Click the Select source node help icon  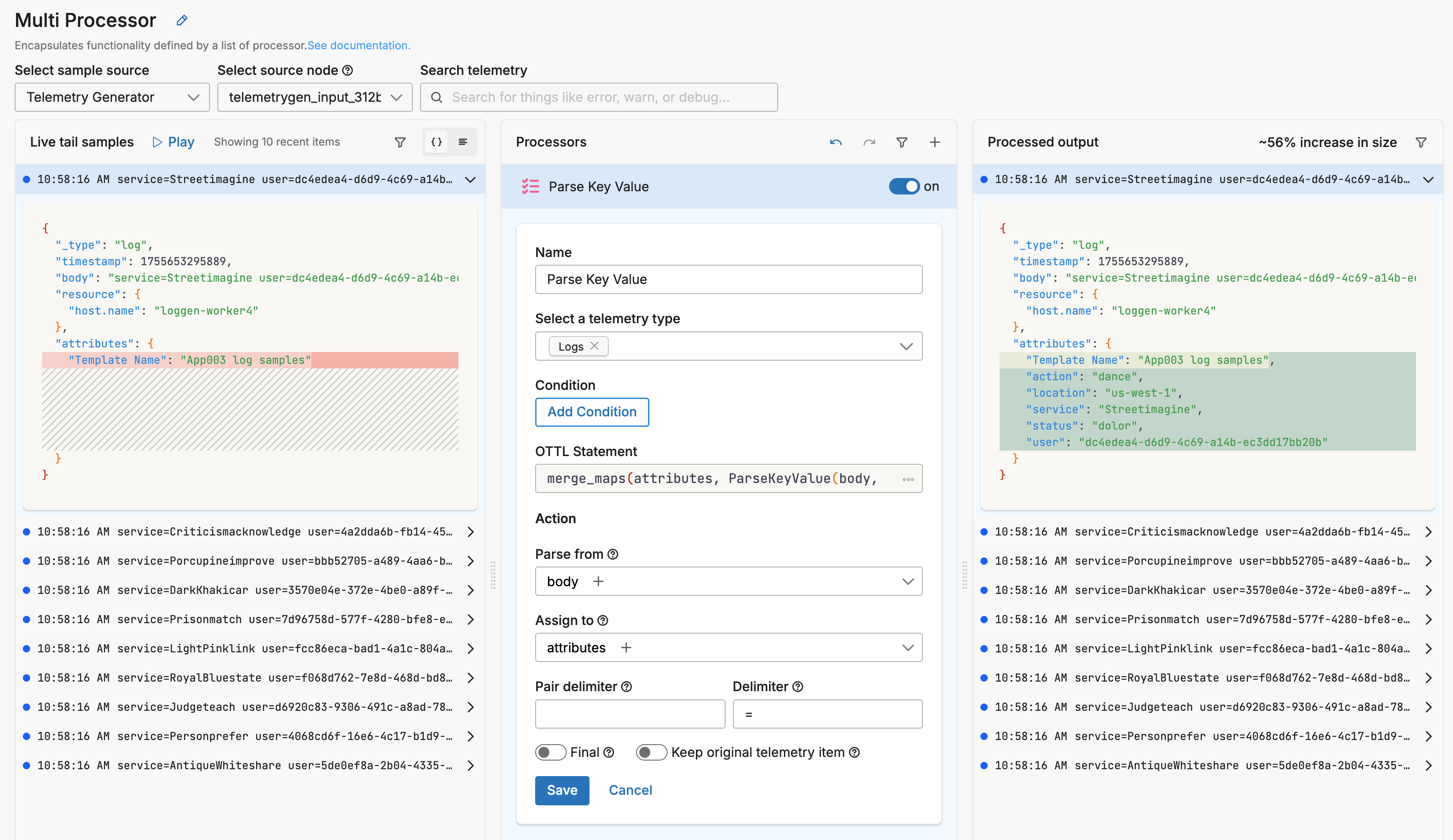click(x=347, y=70)
